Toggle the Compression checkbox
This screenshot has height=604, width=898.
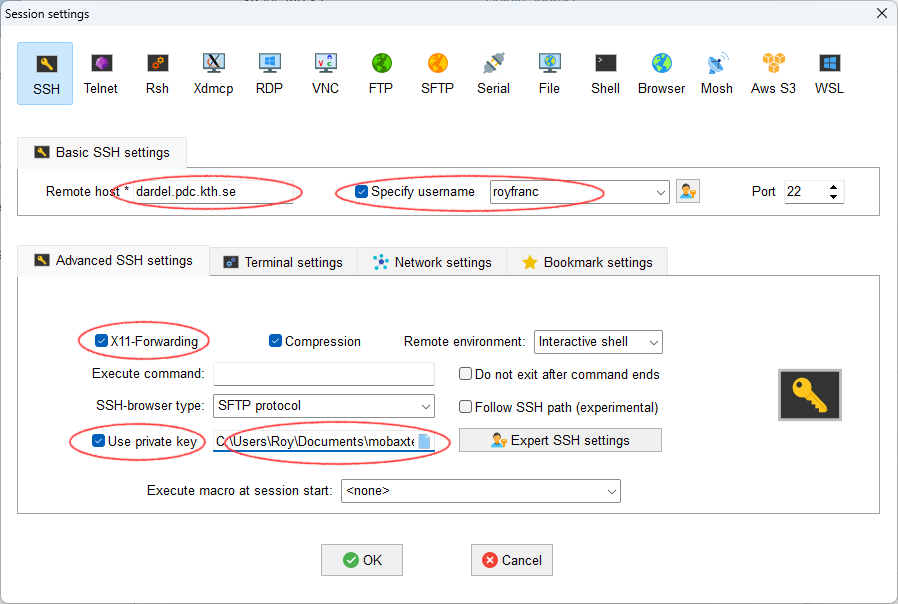[x=276, y=341]
